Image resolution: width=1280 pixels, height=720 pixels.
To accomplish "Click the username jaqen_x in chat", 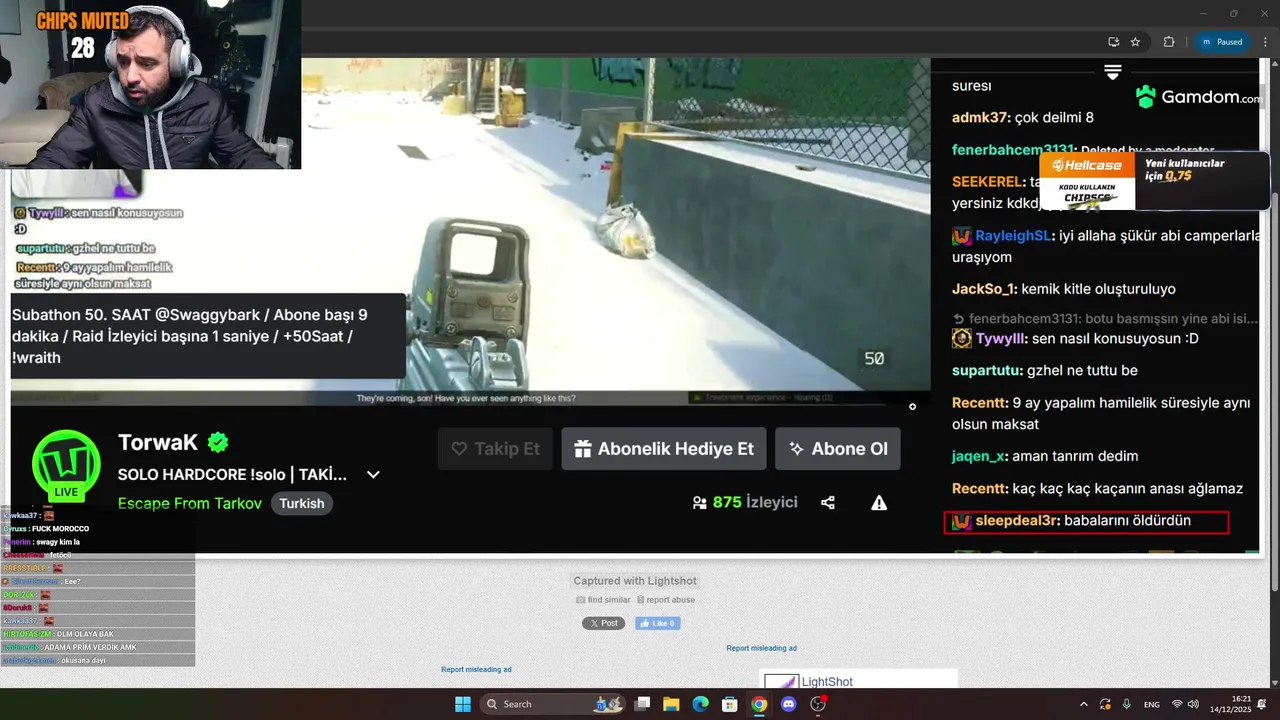I will tap(979, 456).
